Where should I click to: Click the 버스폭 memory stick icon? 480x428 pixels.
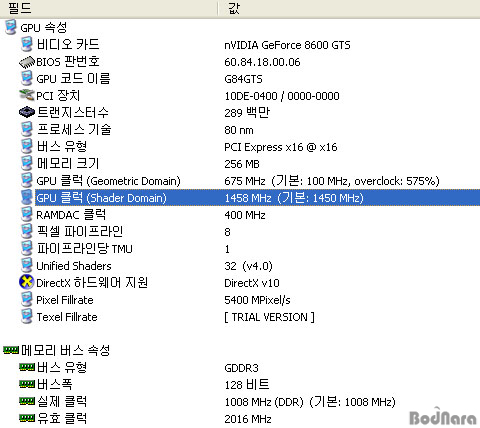(27, 384)
